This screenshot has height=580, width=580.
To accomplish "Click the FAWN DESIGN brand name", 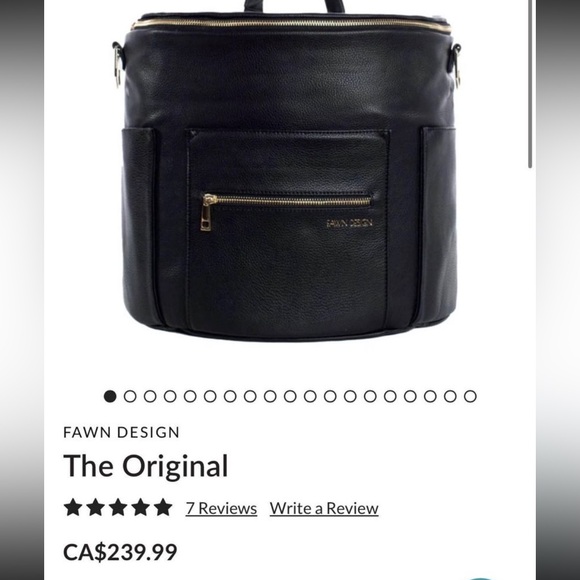I will pyautogui.click(x=121, y=432).
